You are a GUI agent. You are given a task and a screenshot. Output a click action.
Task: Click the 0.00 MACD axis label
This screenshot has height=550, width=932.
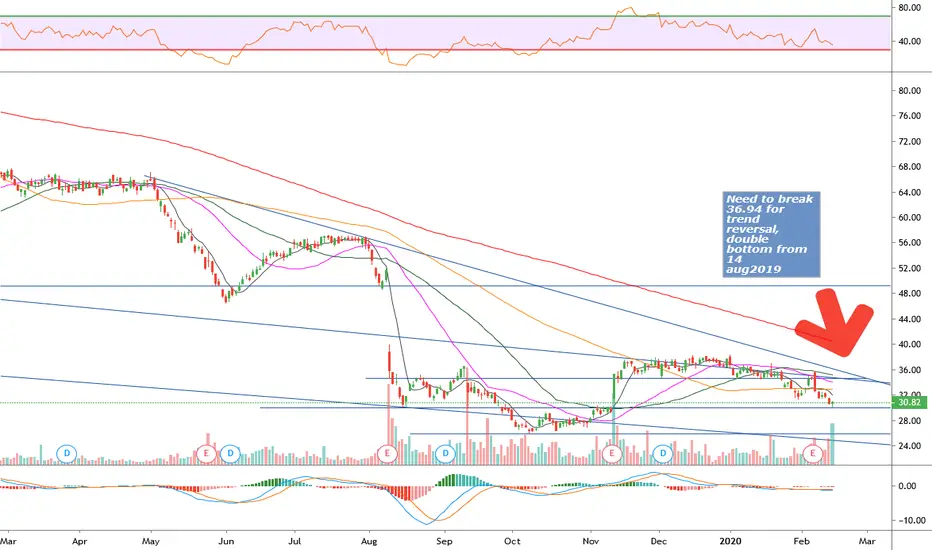pyautogui.click(x=907, y=486)
